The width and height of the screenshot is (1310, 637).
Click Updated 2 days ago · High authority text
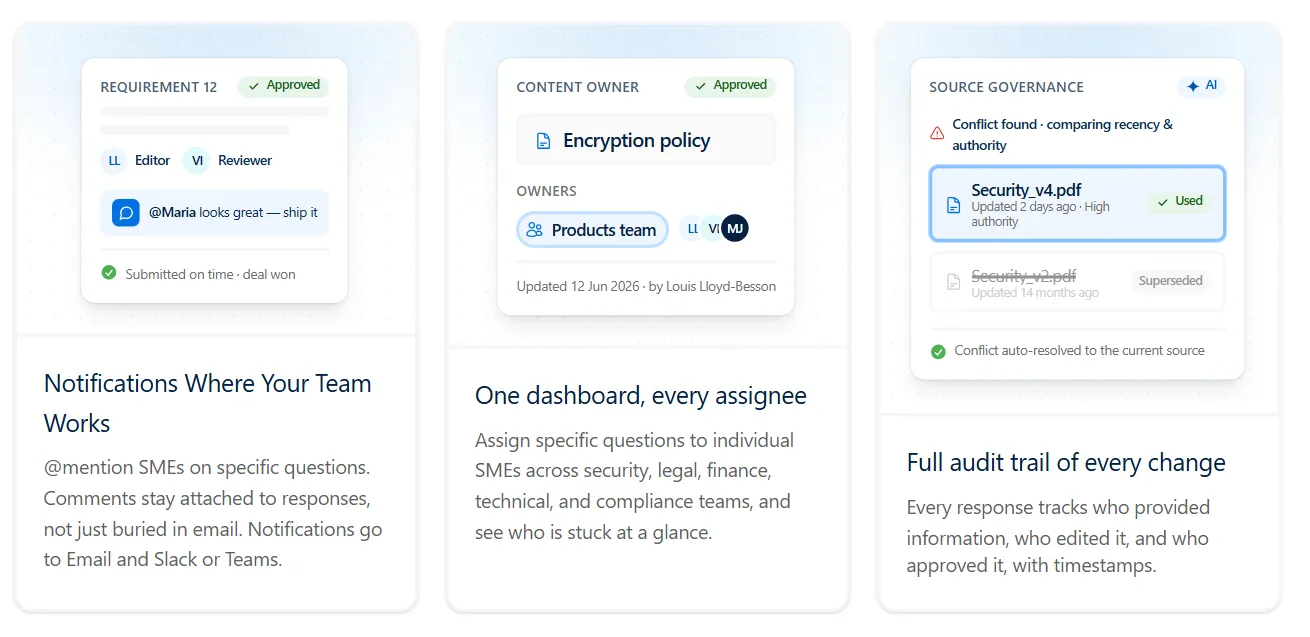1041,214
